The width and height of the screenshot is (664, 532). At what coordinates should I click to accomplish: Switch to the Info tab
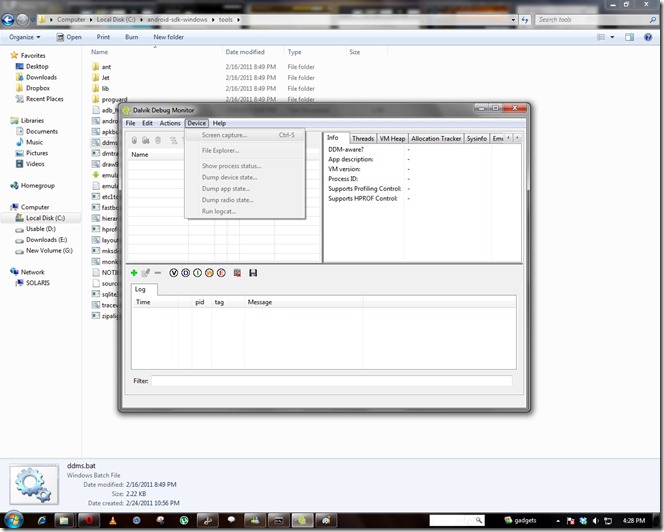pyautogui.click(x=337, y=138)
